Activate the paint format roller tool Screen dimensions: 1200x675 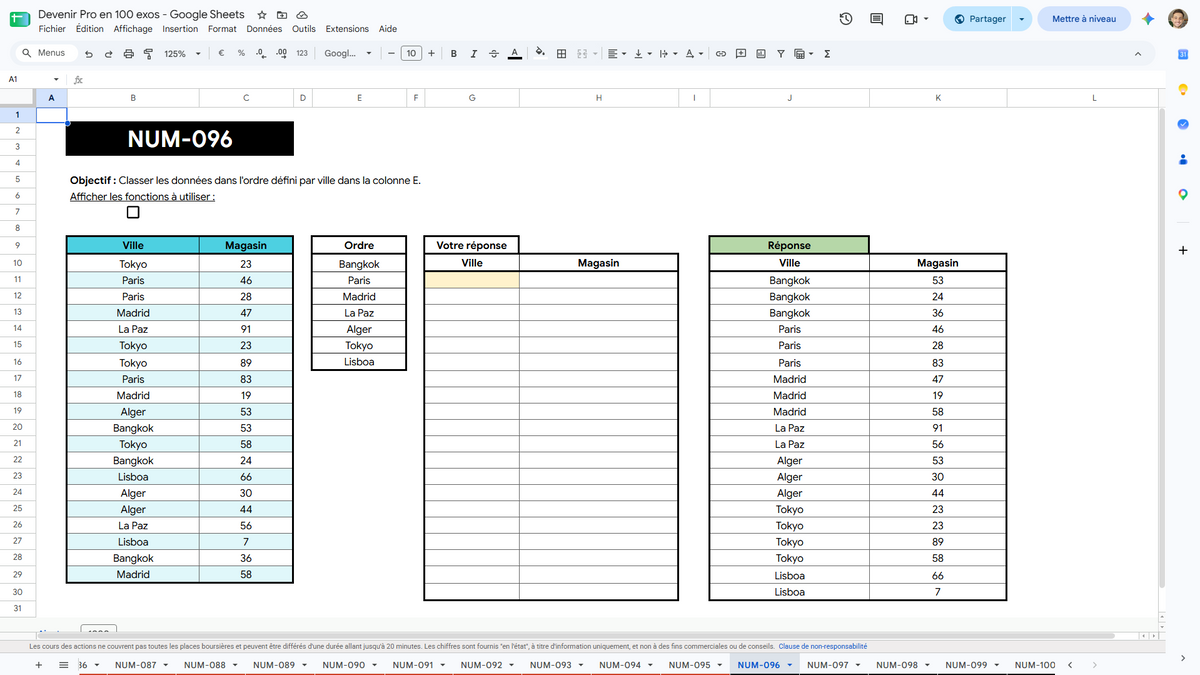148,54
